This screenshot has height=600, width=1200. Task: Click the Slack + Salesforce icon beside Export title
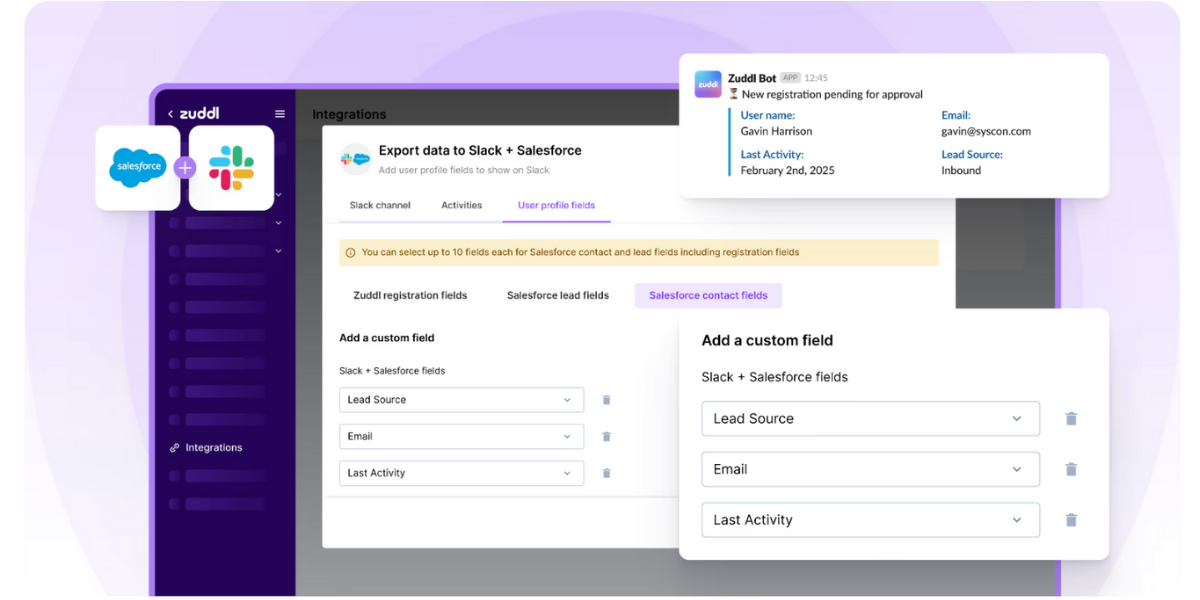click(355, 158)
